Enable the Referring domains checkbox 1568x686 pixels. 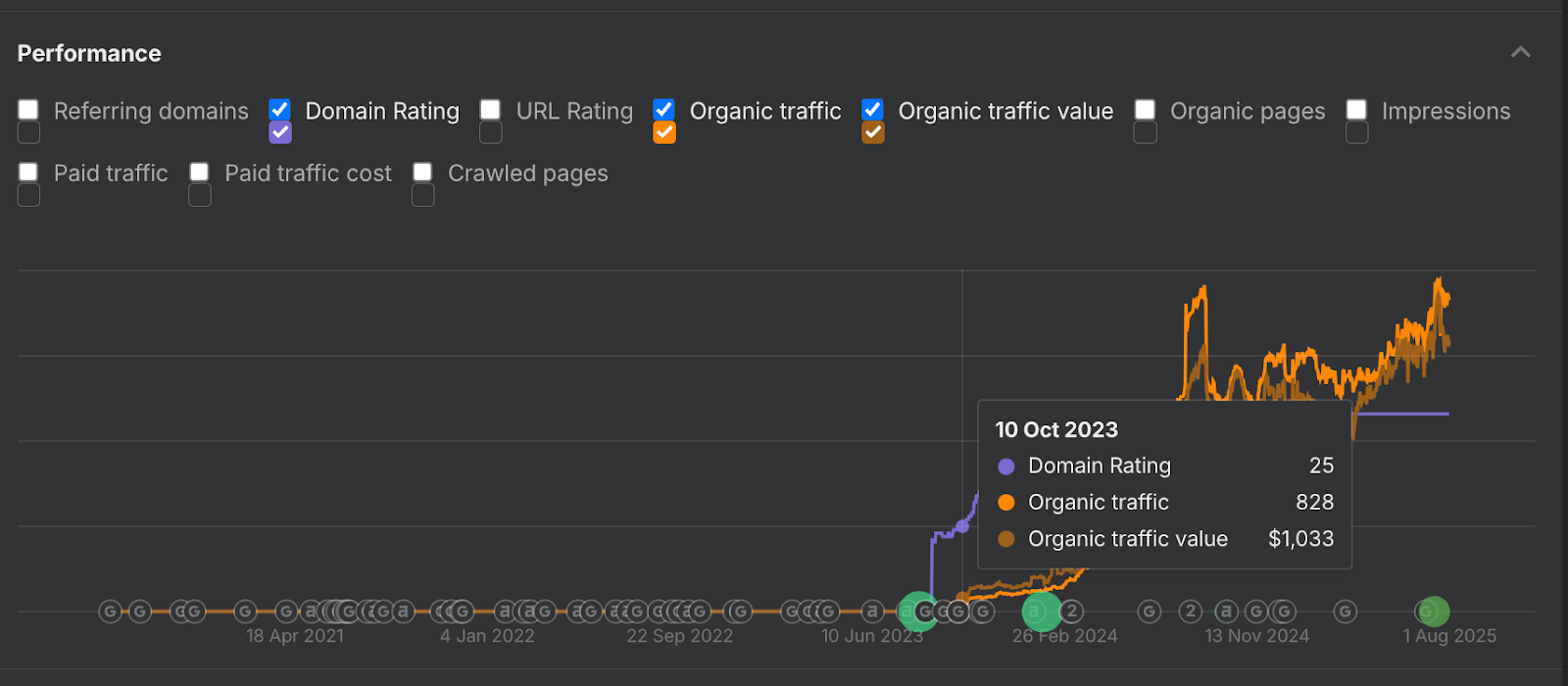pyautogui.click(x=28, y=110)
